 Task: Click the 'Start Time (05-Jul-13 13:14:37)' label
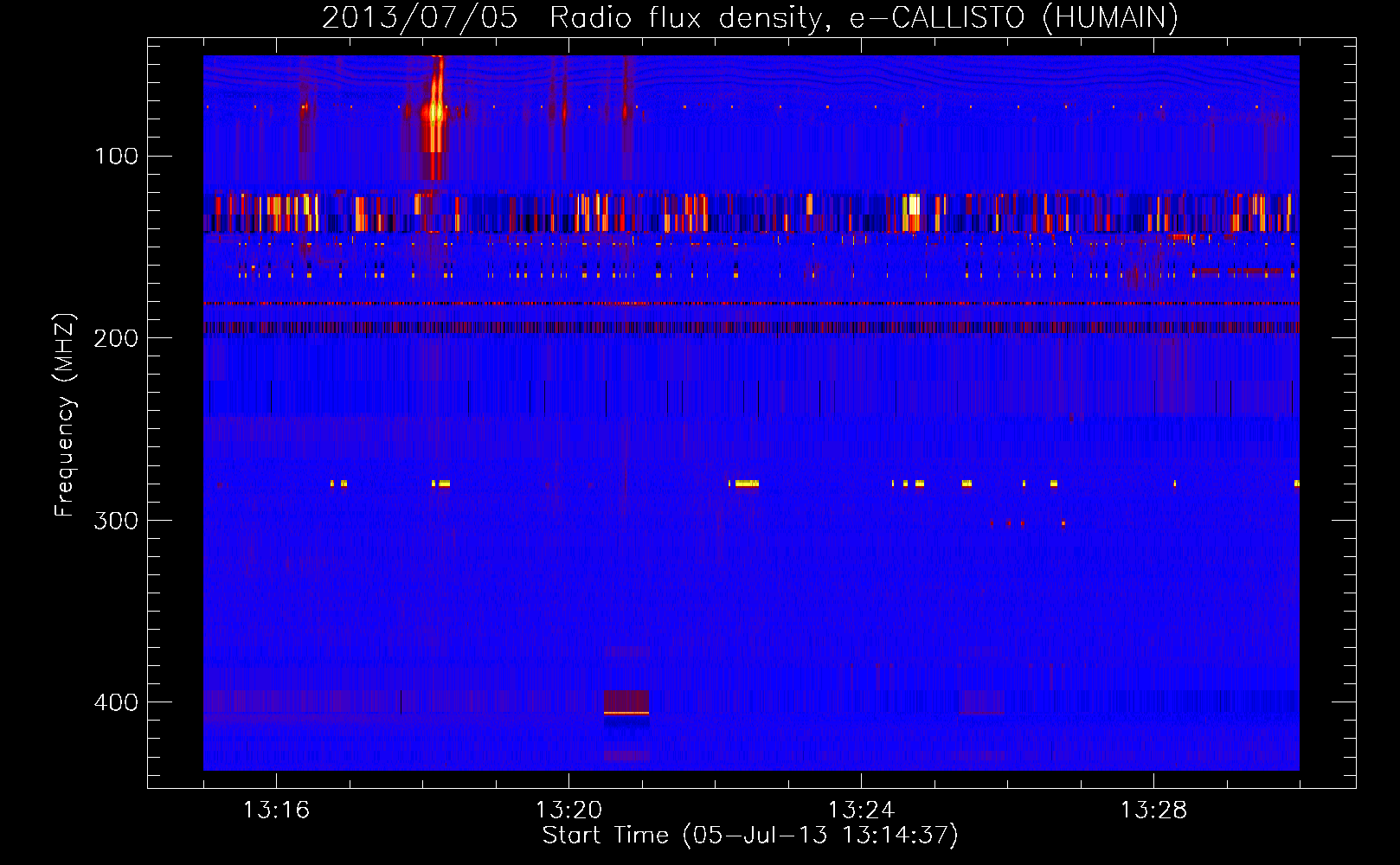point(750,836)
